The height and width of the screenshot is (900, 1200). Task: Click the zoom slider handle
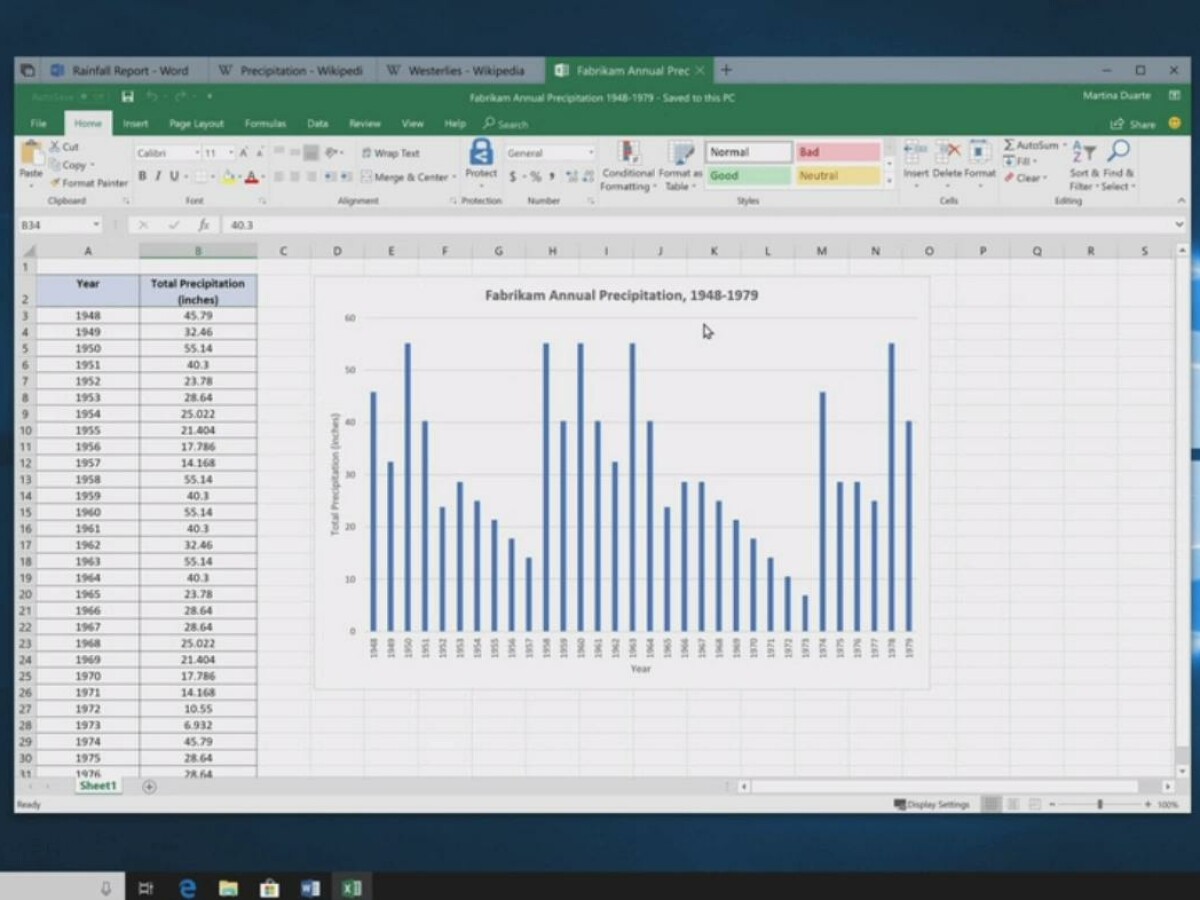coord(1100,804)
